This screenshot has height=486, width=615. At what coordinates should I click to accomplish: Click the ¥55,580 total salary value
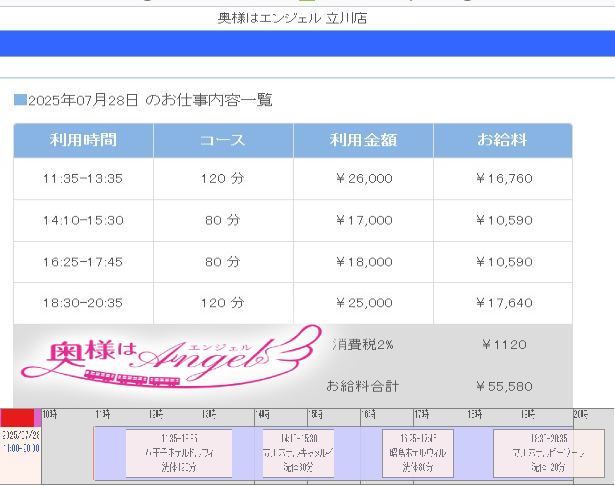tap(504, 386)
